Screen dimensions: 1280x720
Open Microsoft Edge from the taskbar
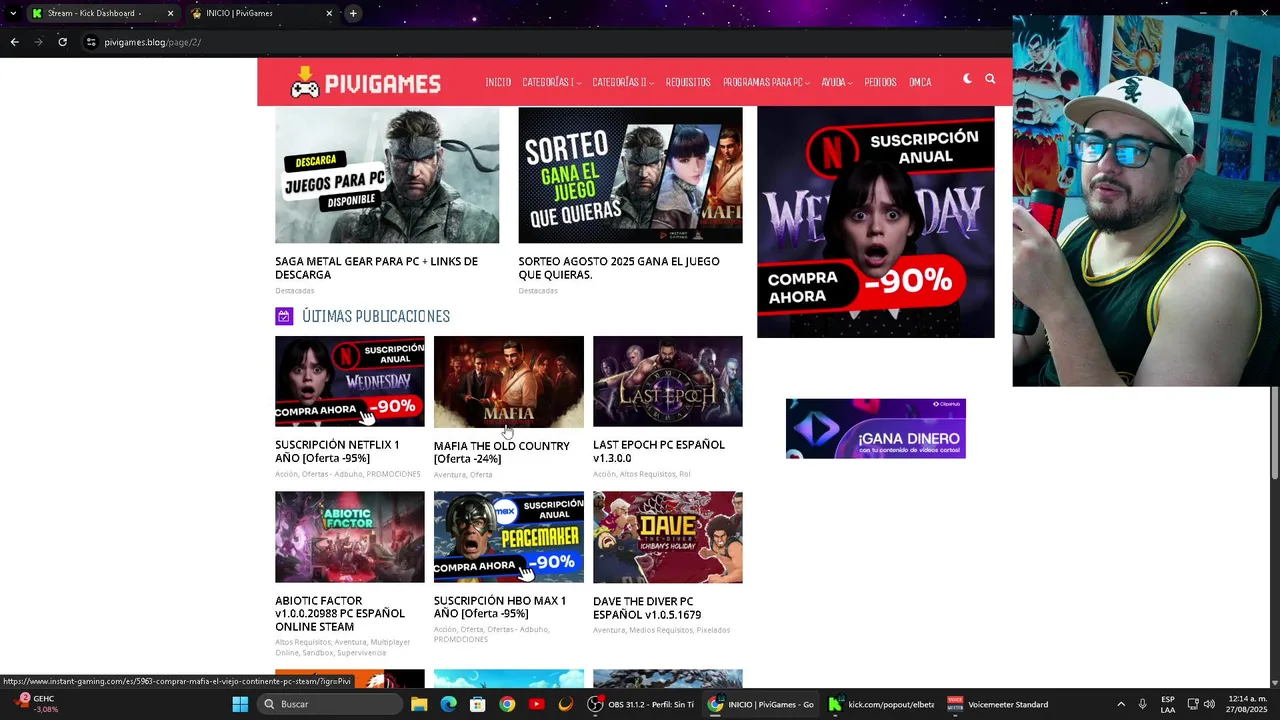[449, 704]
